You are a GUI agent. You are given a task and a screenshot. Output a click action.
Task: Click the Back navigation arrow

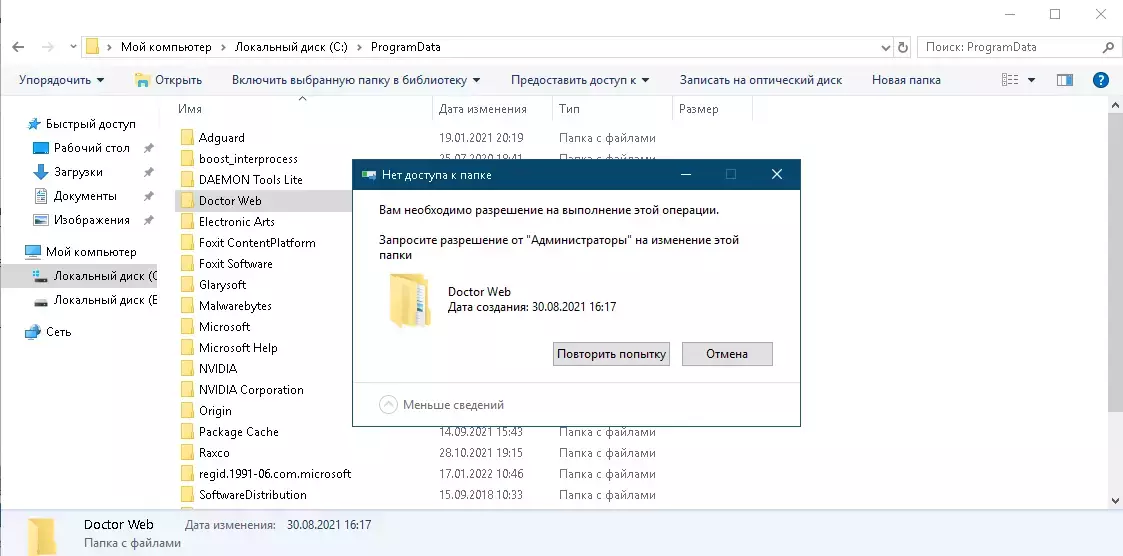[18, 47]
